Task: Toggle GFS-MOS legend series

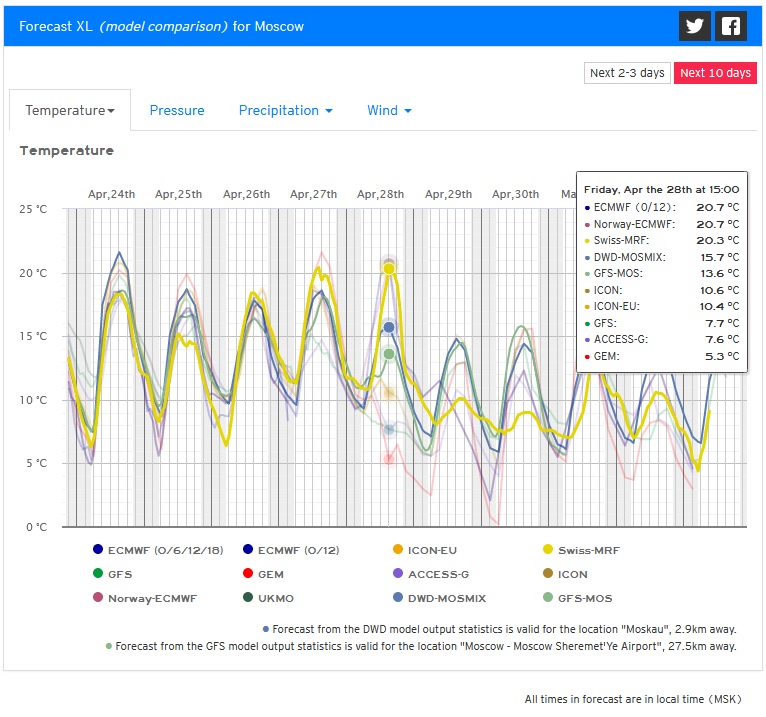Action: point(577,598)
